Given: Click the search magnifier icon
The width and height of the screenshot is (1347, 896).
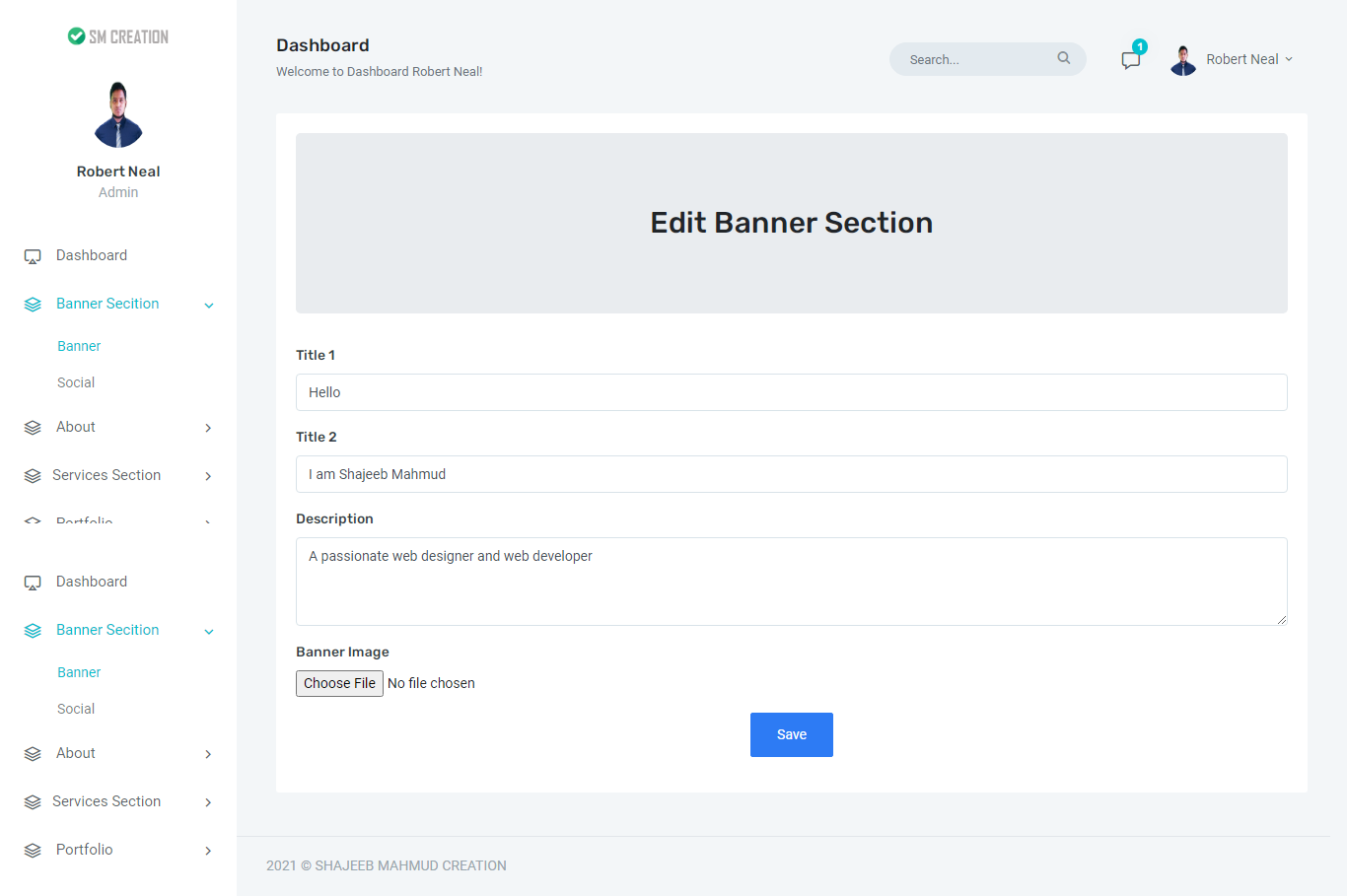Looking at the screenshot, I should coord(1063,58).
